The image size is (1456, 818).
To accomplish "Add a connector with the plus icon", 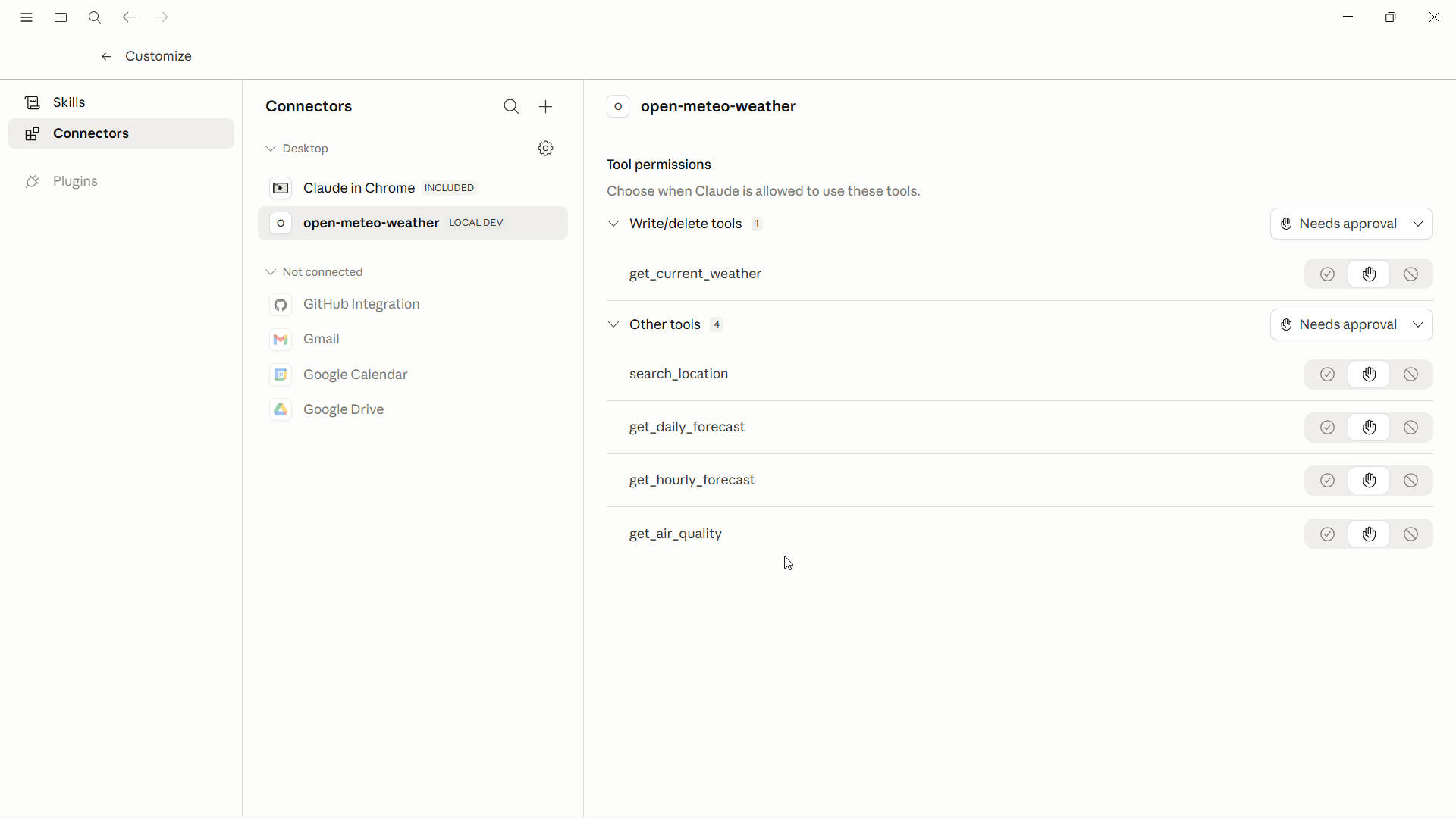I will tap(546, 107).
